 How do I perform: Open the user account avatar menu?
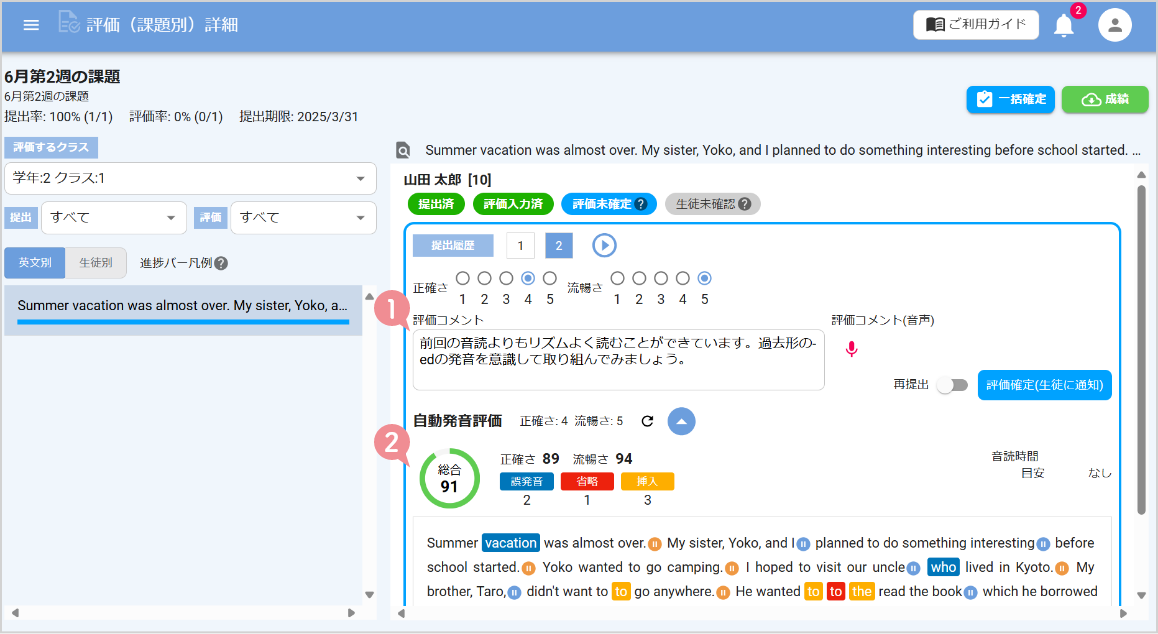pyautogui.click(x=1115, y=25)
